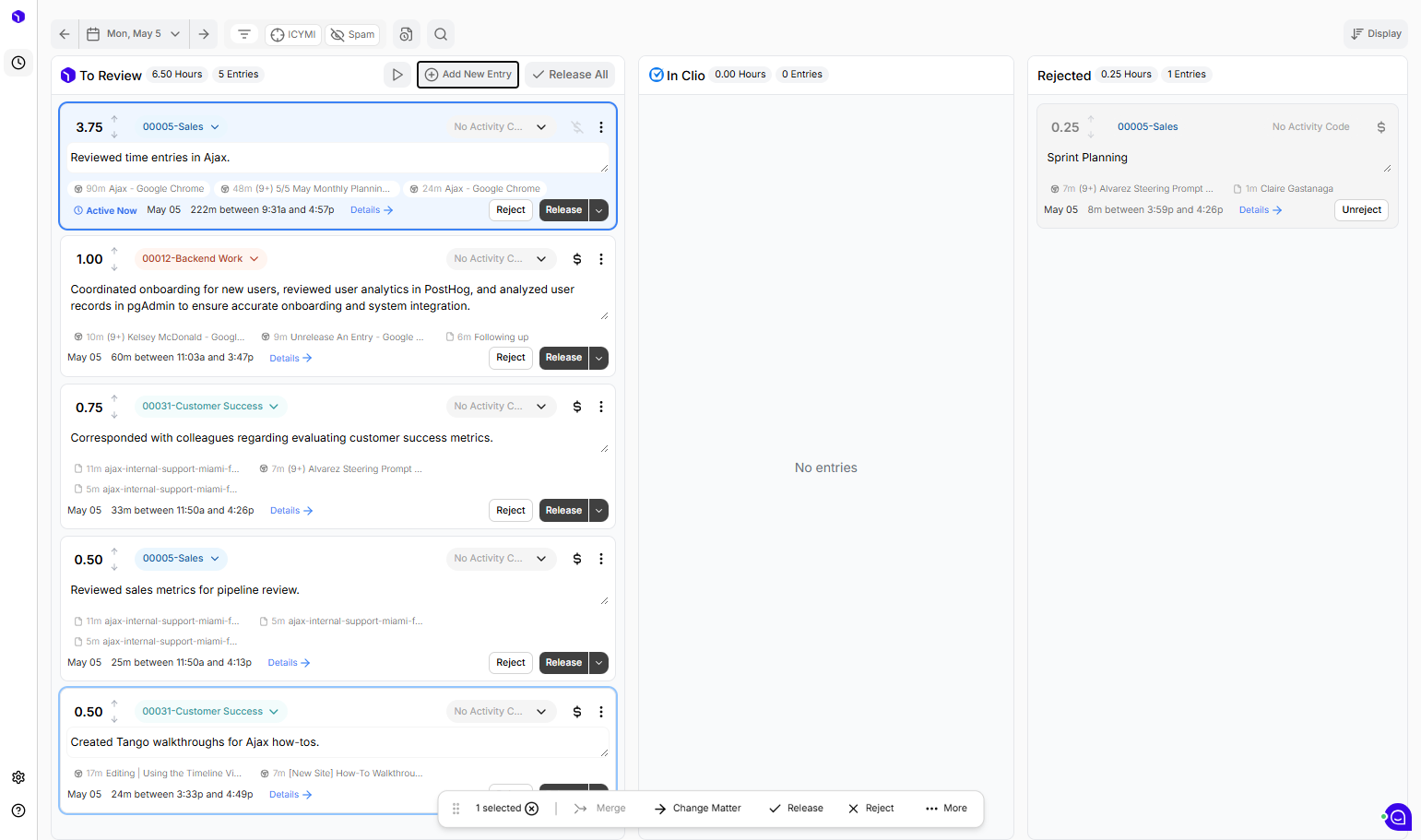Screen dimensions: 1421x840
Task: Go to the next day with the forward arrow
Action: [204, 34]
